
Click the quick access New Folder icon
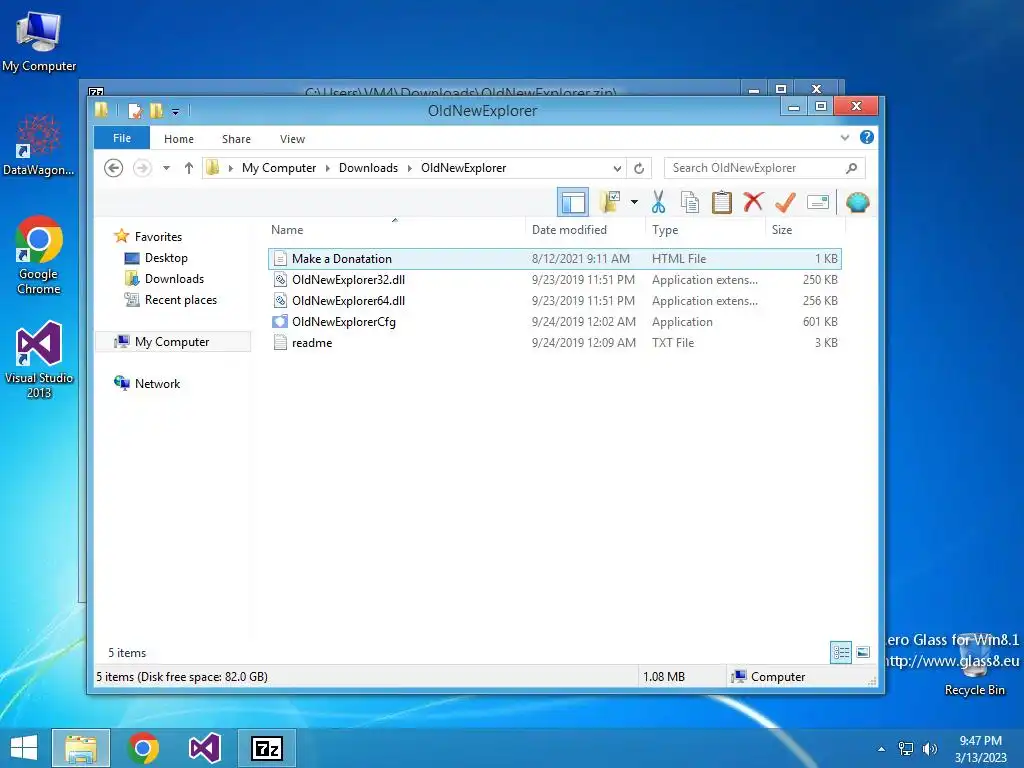point(156,111)
